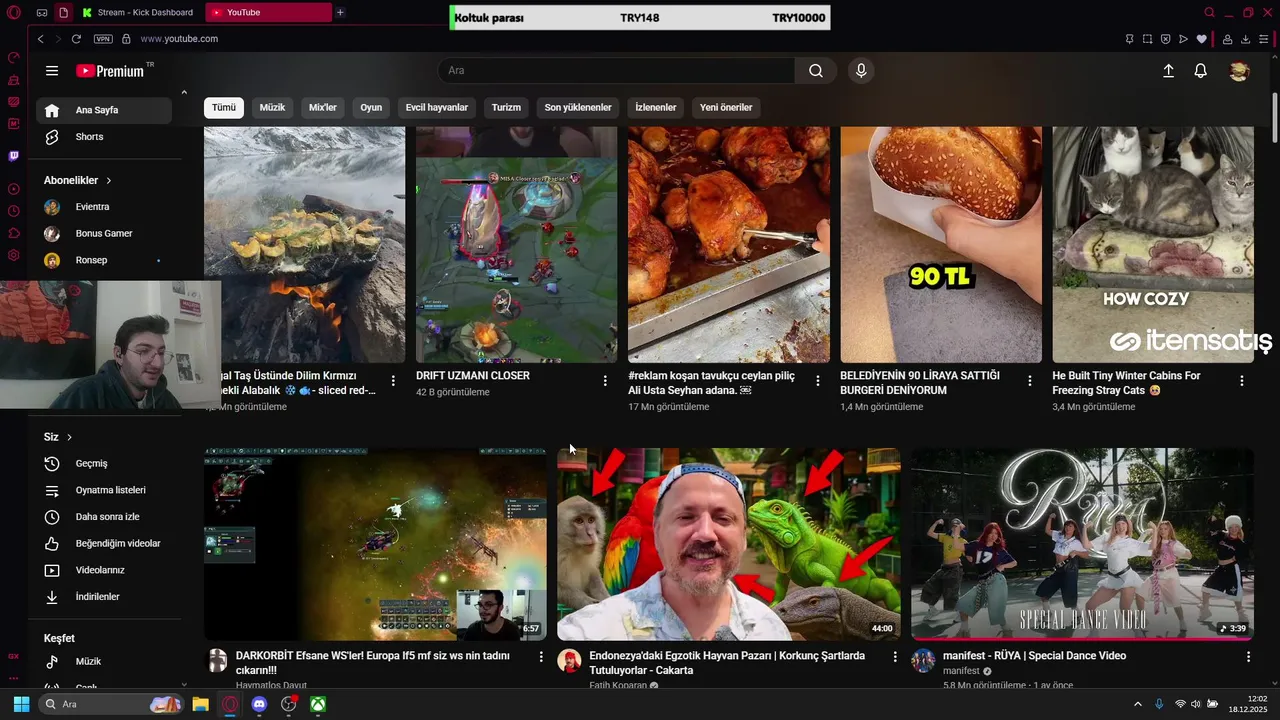Open the YouTube hamburger guide menu
Viewport: 1280px width, 720px height.
(x=52, y=71)
